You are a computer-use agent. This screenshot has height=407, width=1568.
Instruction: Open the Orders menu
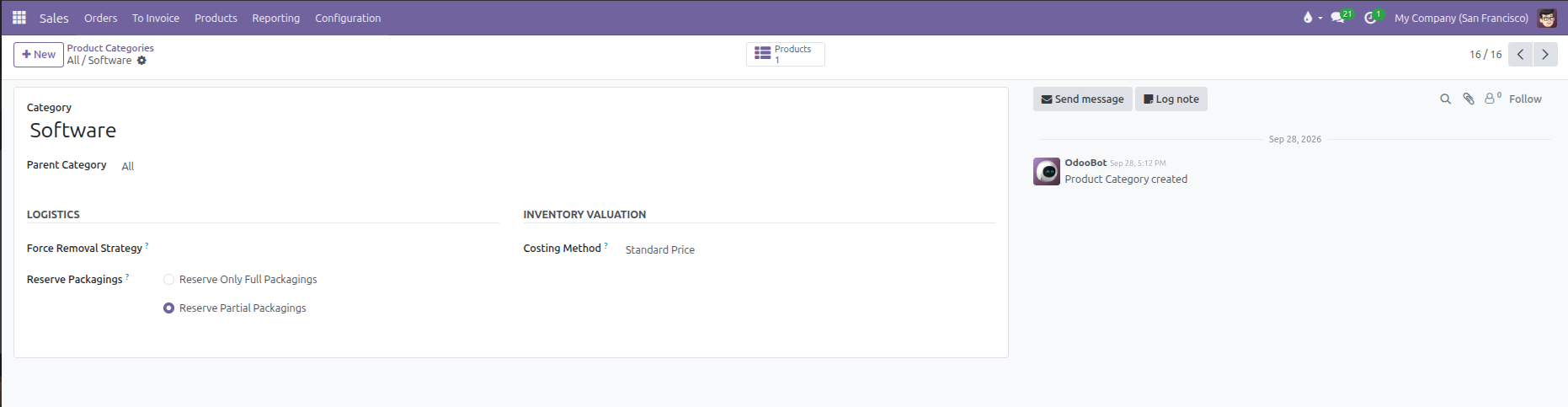100,18
